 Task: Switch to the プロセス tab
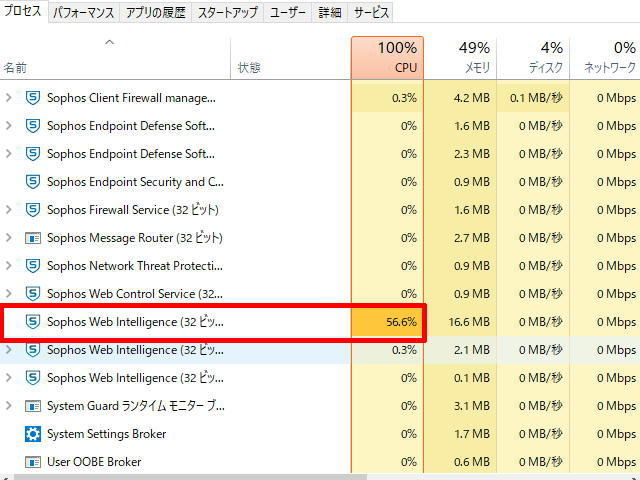(23, 11)
